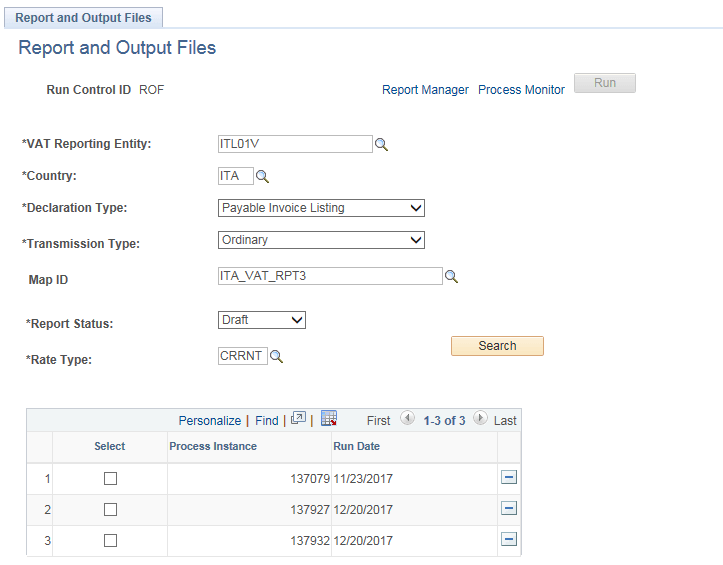Switch to Report and Output Files tab

(83, 18)
